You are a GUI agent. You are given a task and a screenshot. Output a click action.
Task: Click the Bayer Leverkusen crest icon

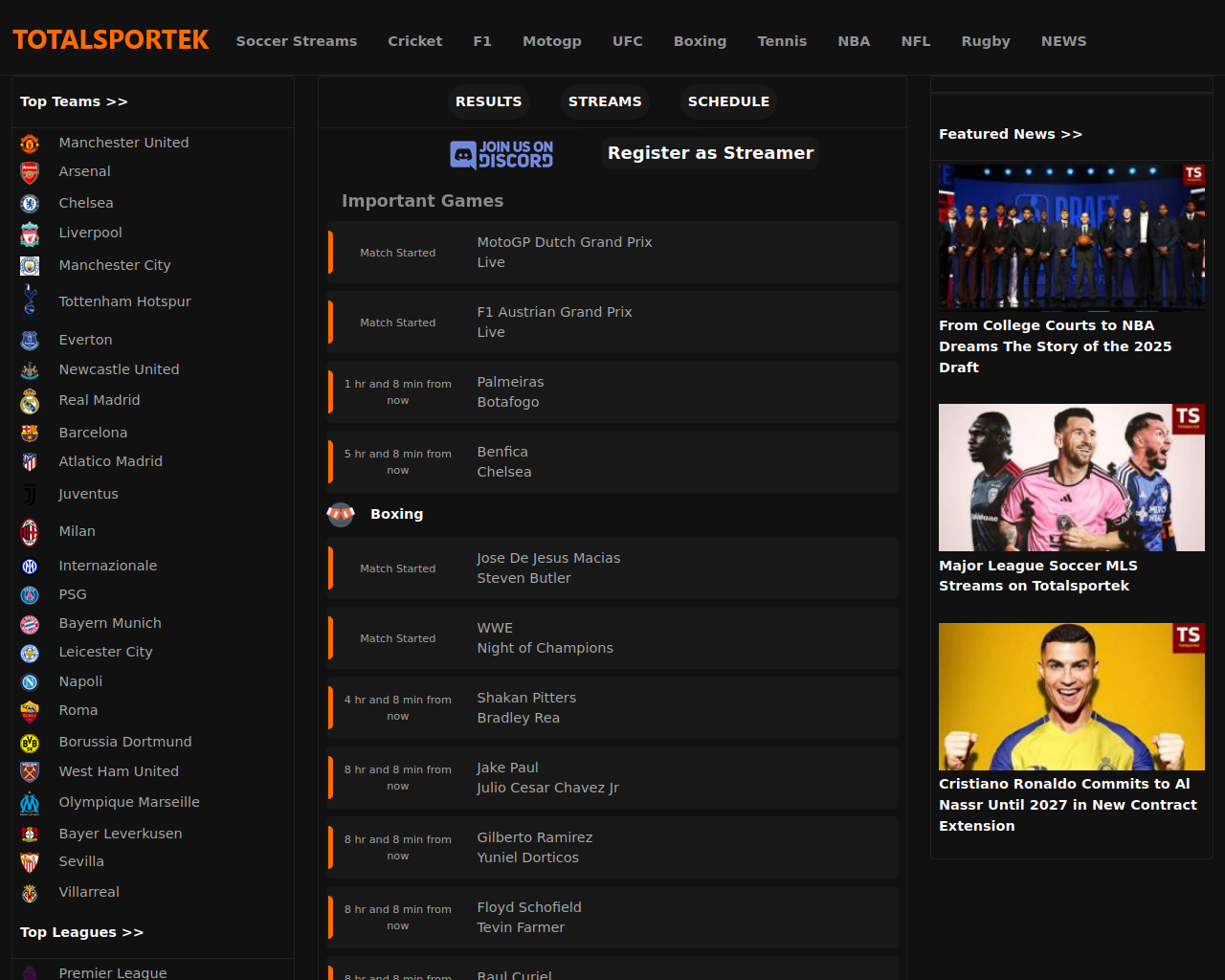[30, 834]
